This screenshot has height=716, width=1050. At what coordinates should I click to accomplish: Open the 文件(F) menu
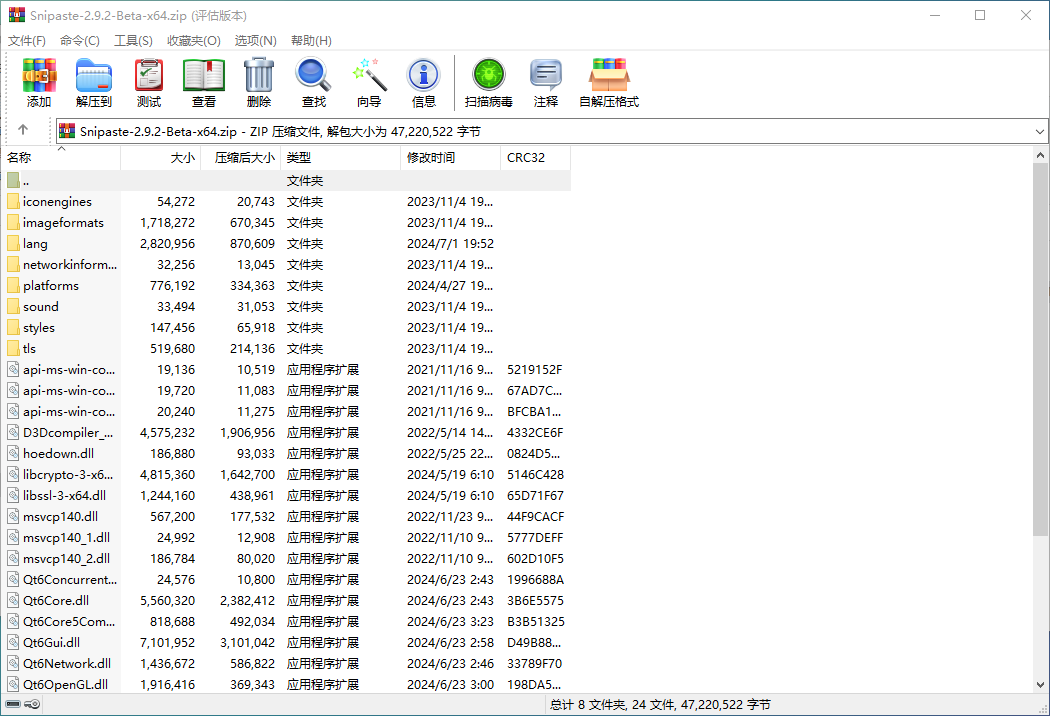click(27, 41)
